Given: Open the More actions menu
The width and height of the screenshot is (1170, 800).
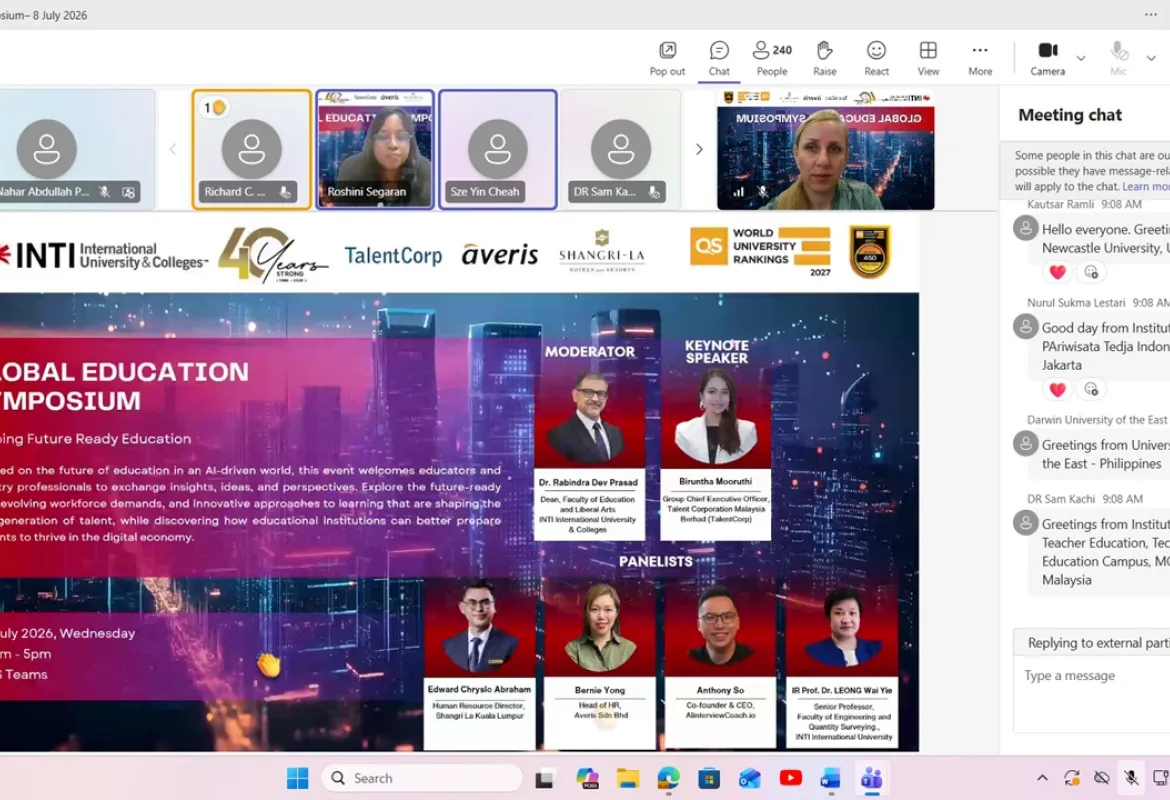Looking at the screenshot, I should (980, 59).
